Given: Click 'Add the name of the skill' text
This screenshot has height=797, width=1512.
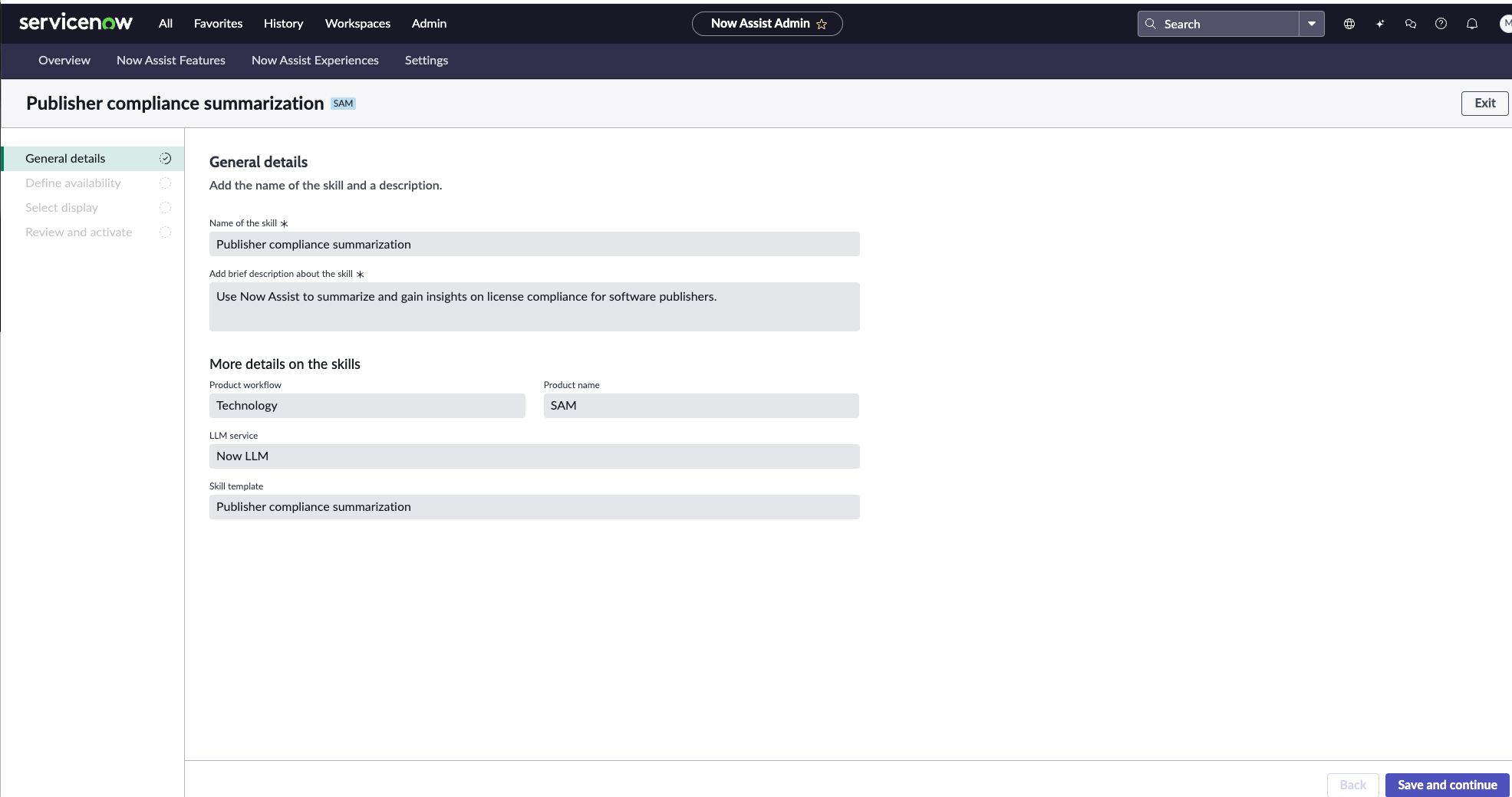Looking at the screenshot, I should tap(326, 186).
